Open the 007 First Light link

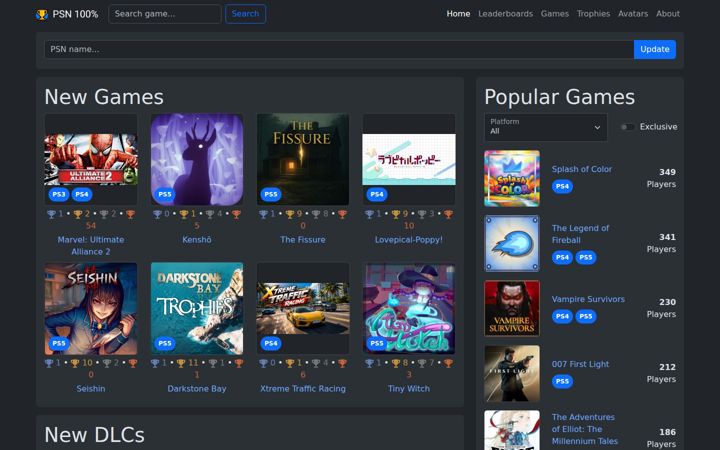(580, 364)
